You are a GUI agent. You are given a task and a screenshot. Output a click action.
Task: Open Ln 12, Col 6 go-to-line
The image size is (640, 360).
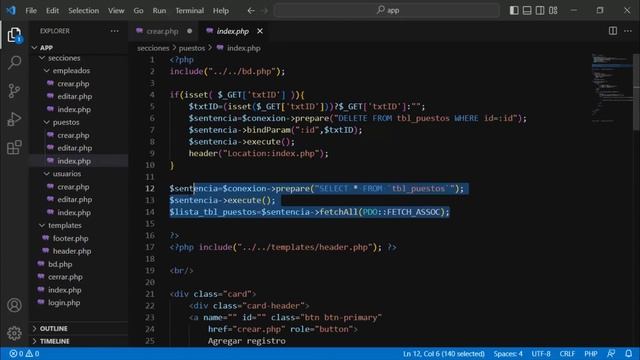443,353
